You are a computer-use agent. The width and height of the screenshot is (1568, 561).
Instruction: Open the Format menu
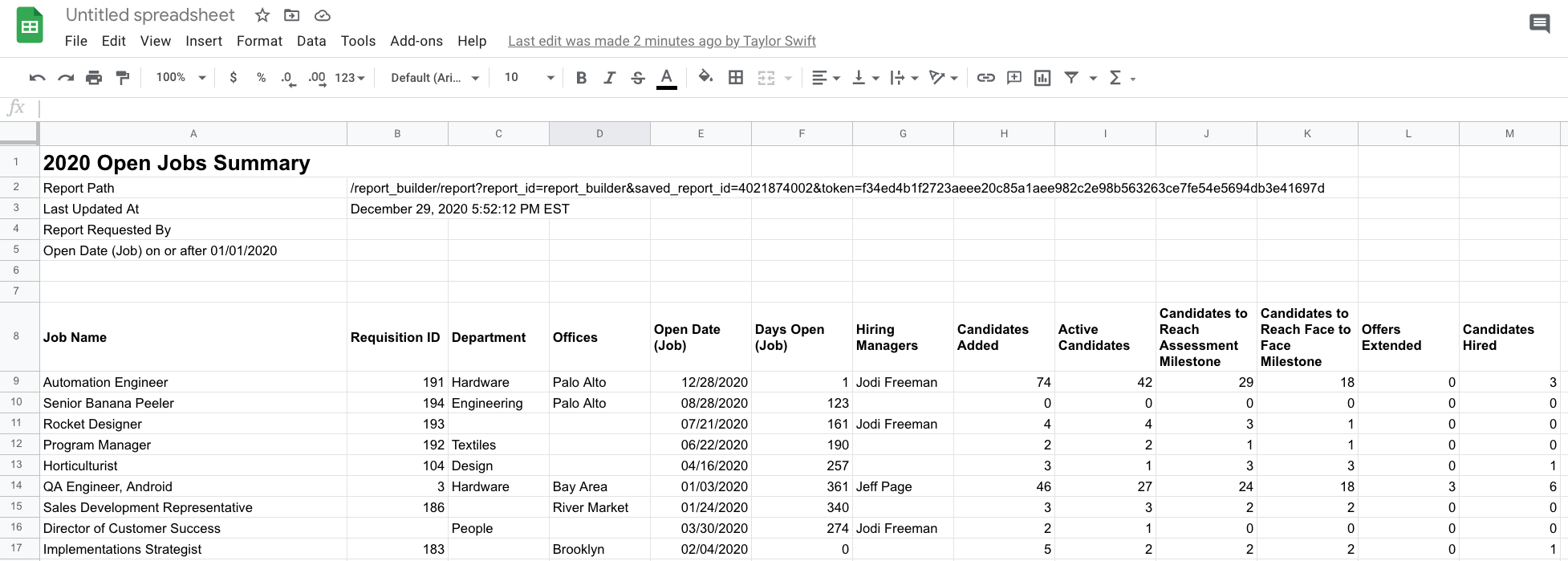pos(259,41)
